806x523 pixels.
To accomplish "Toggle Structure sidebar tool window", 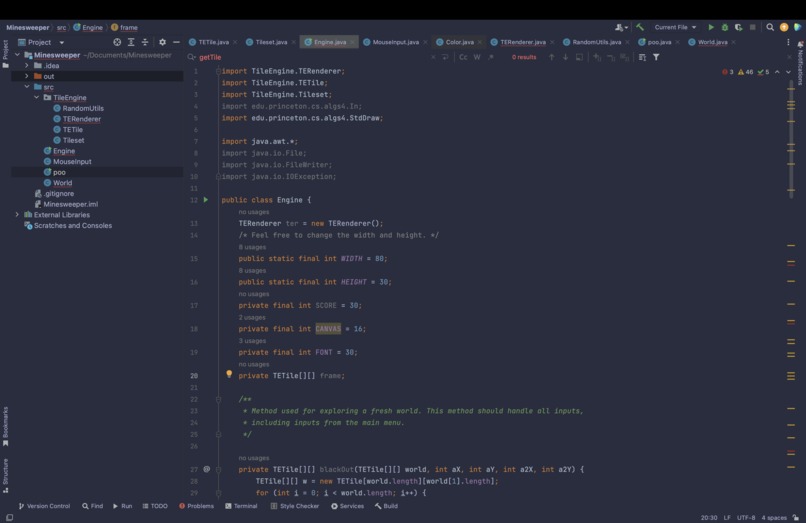I will [x=5, y=476].
